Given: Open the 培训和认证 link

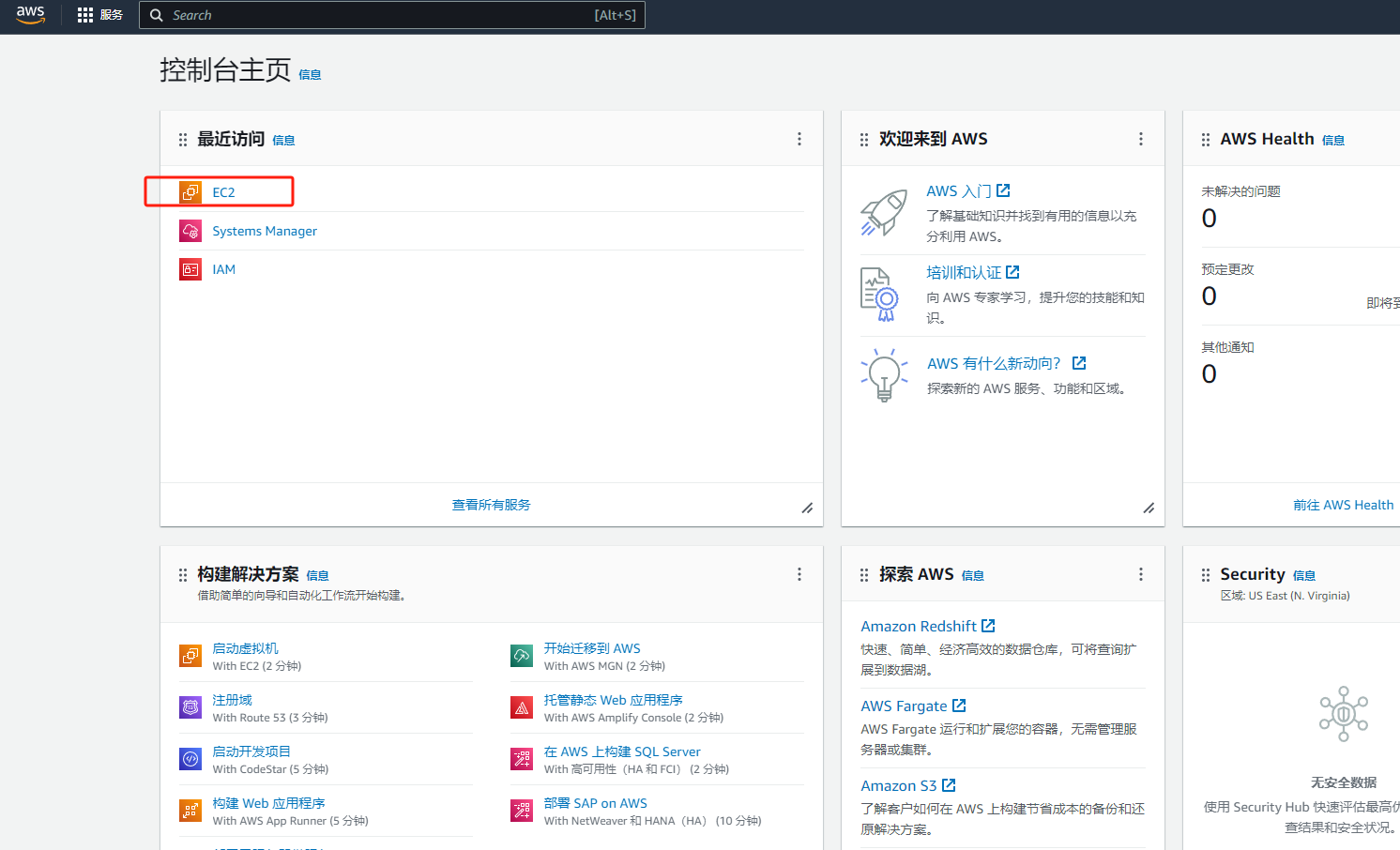Looking at the screenshot, I should point(972,272).
